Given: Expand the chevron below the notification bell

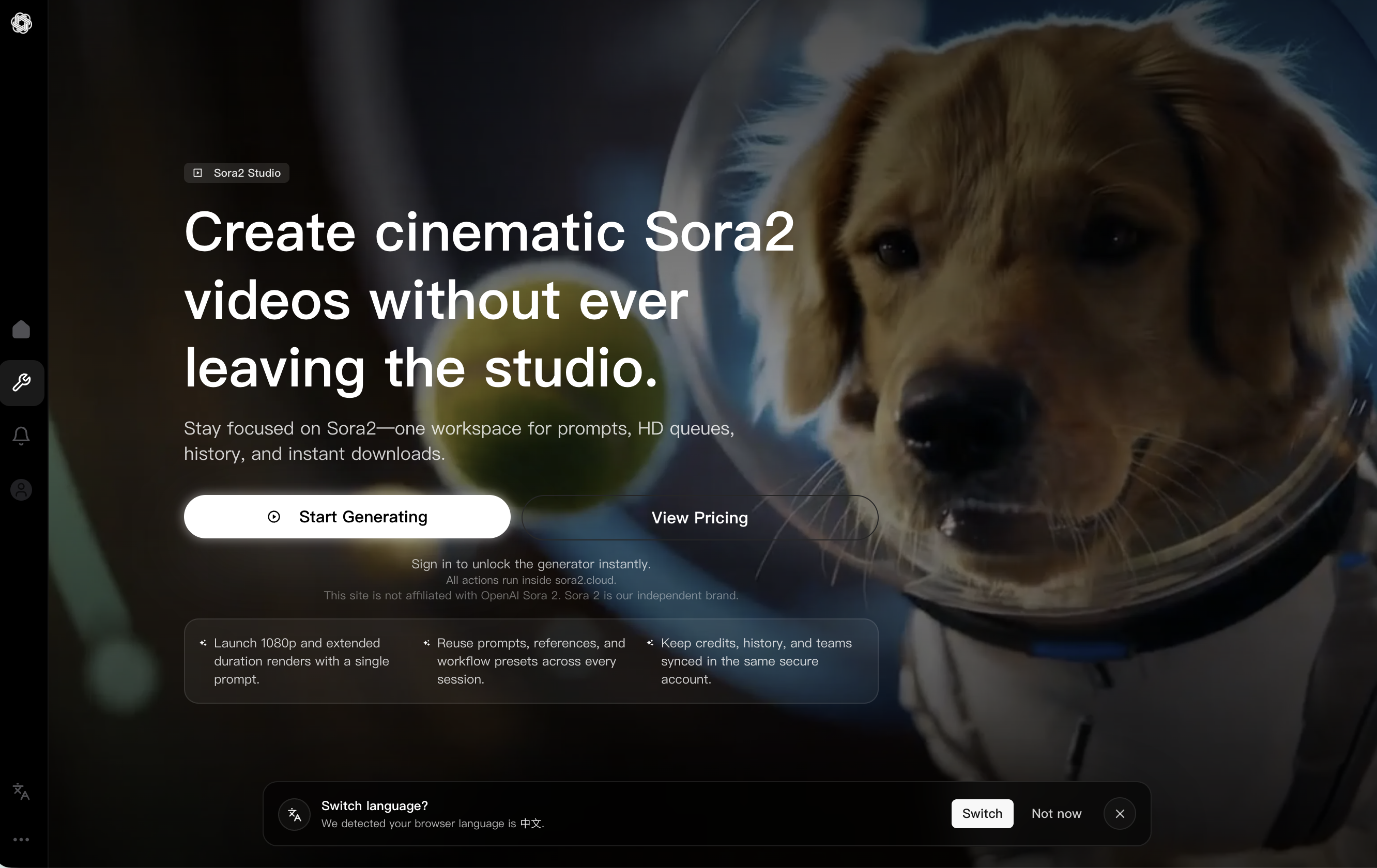Looking at the screenshot, I should (x=21, y=444).
